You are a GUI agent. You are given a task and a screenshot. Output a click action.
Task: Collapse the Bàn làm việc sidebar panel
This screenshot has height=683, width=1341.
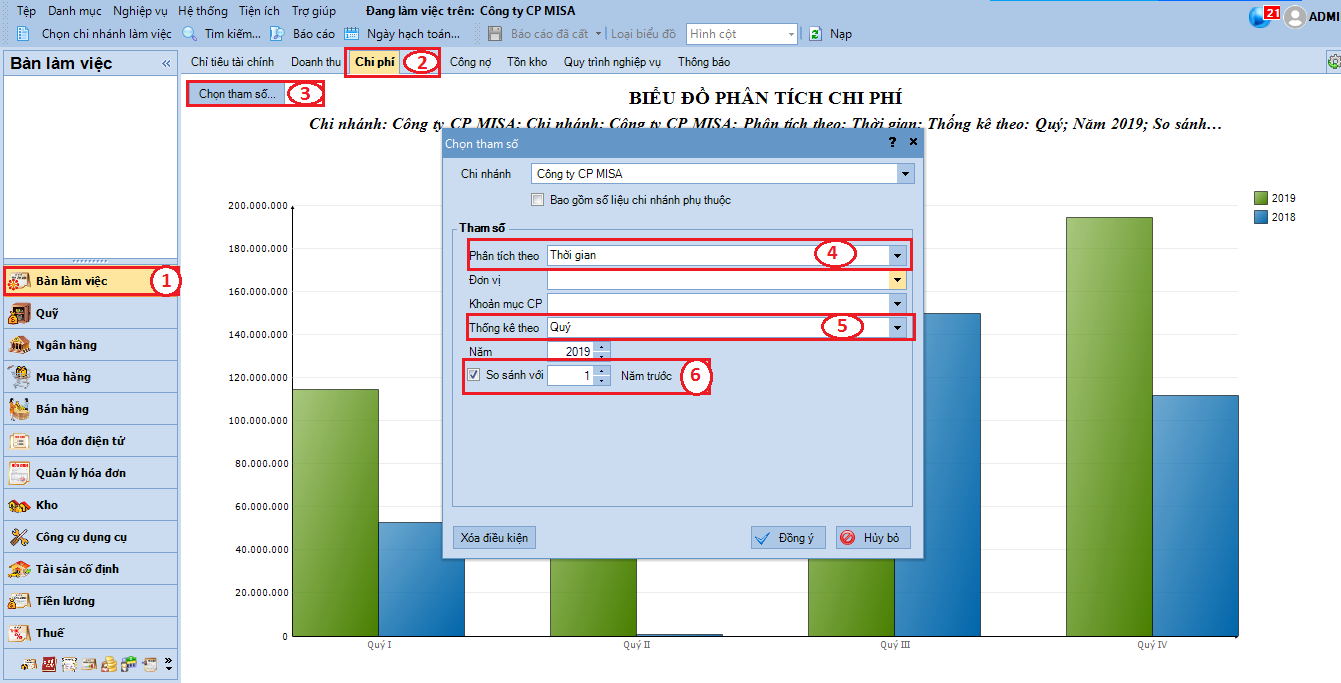pyautogui.click(x=166, y=63)
